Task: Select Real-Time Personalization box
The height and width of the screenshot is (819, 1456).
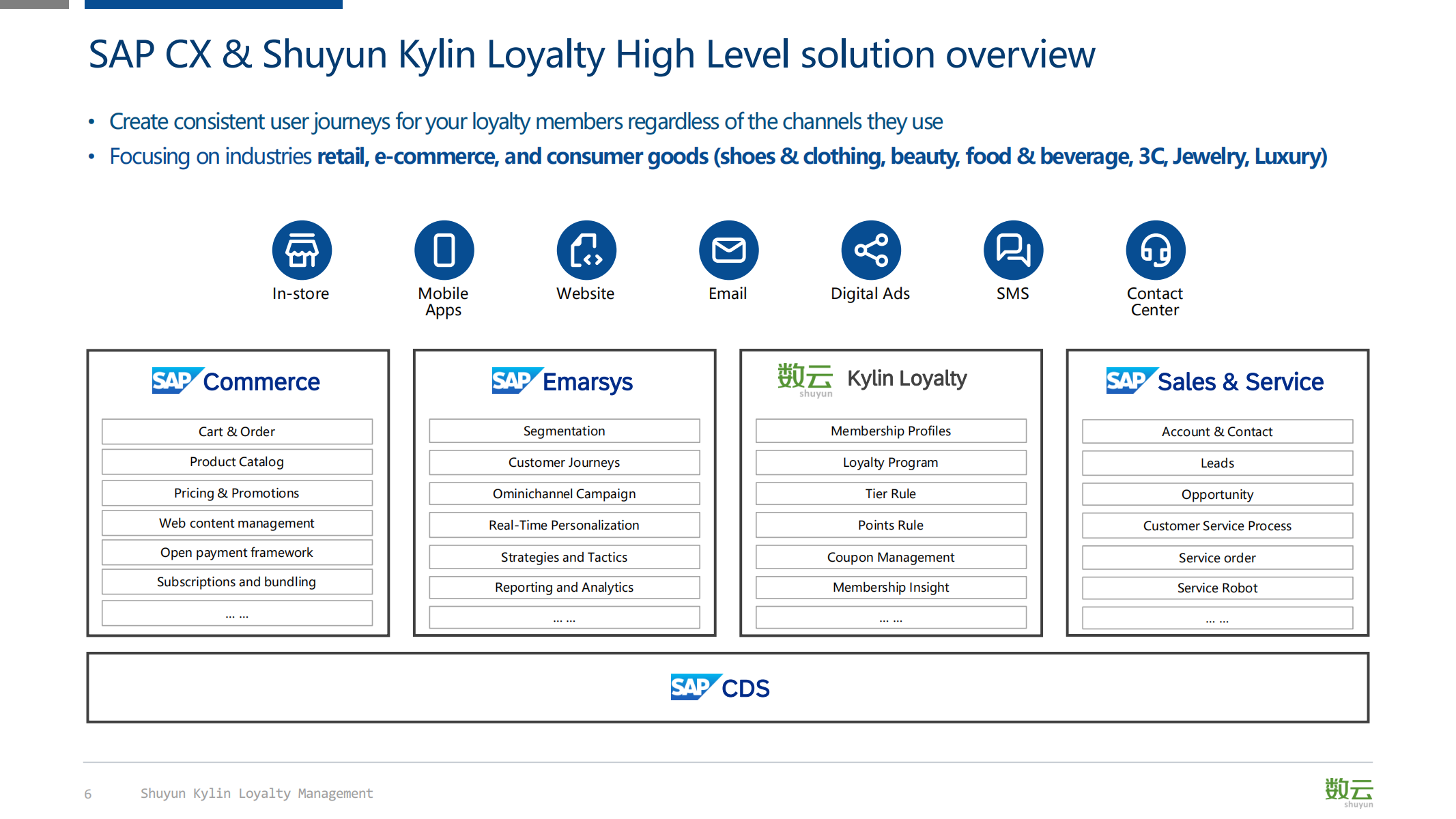Action: [565, 525]
